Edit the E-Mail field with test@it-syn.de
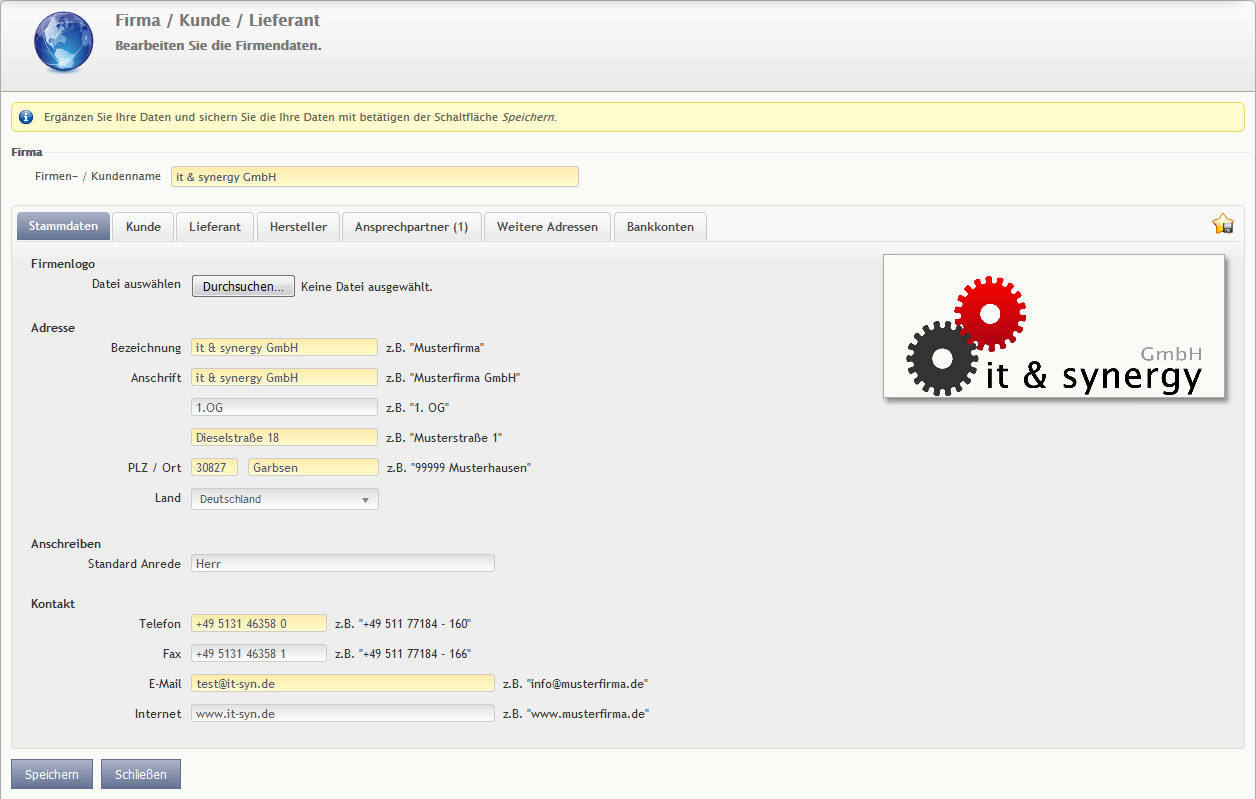1256x799 pixels. tap(343, 684)
